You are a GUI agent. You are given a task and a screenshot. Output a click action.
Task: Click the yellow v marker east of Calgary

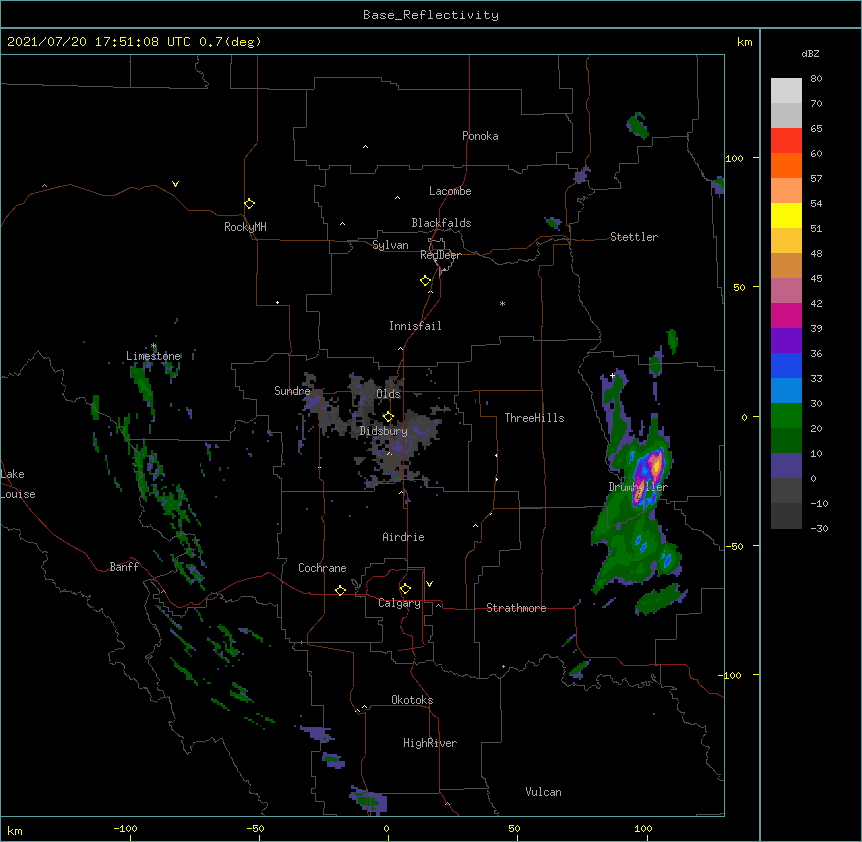pos(429,584)
